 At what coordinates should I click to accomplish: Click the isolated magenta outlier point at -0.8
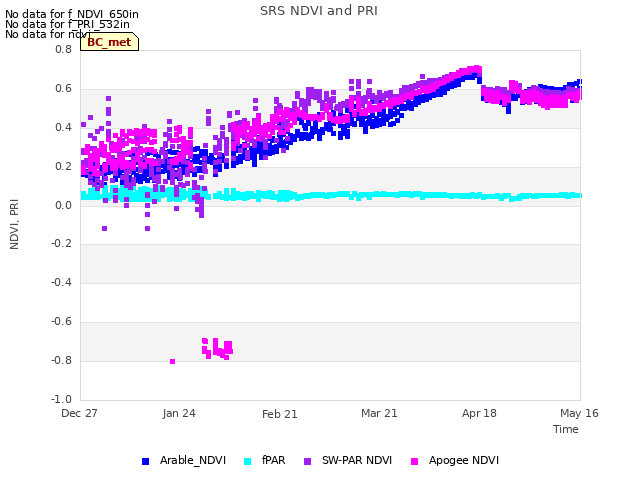coord(172,361)
